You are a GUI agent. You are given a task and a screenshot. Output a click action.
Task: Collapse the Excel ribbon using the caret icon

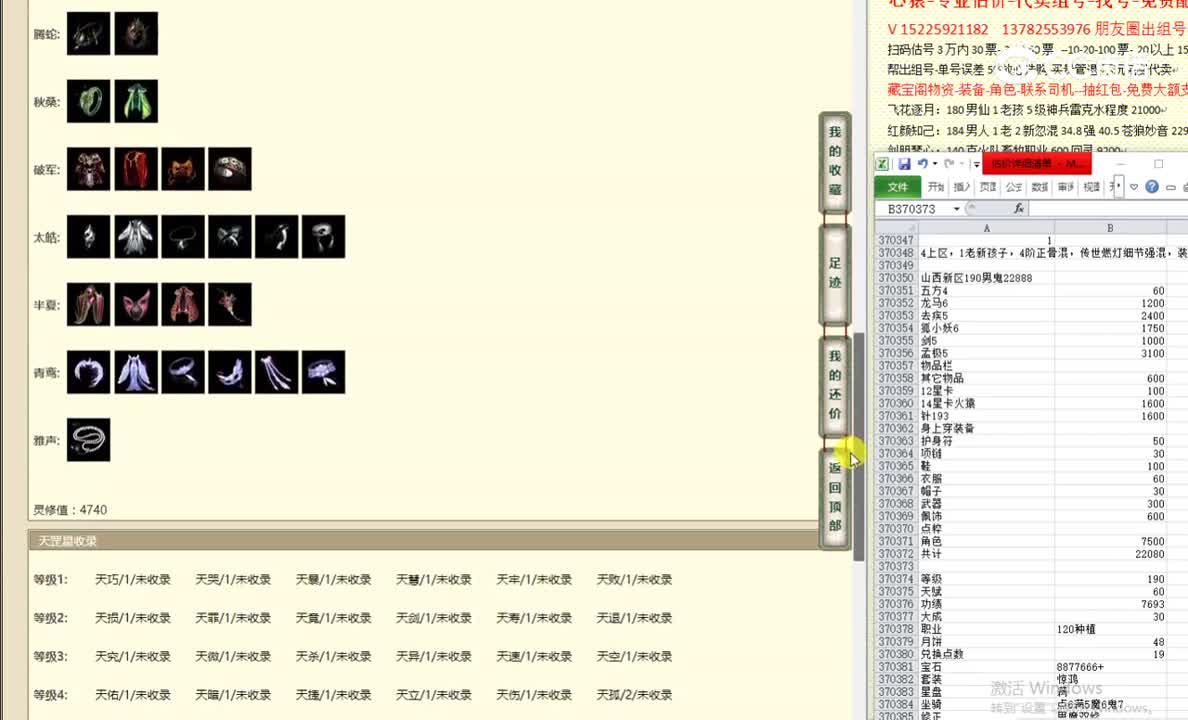tap(1134, 187)
